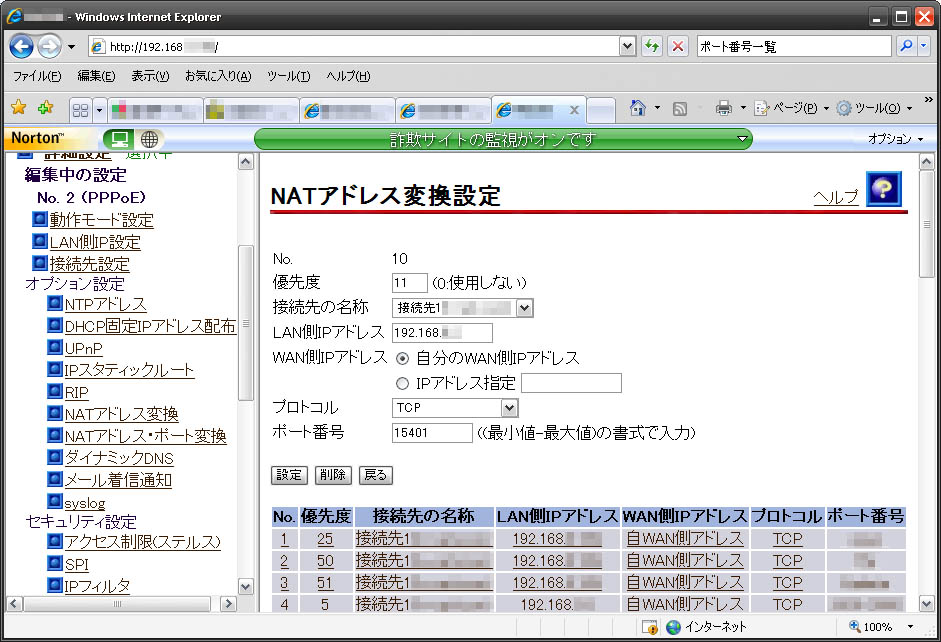Image resolution: width=941 pixels, height=642 pixels.
Task: Click the blue icon beside SPI
Action: click(55, 563)
